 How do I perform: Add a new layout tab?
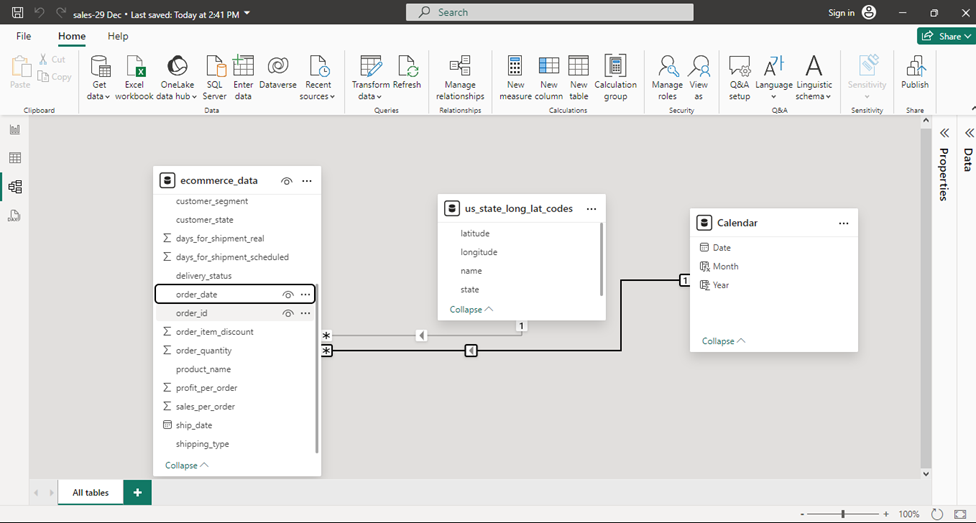(138, 492)
